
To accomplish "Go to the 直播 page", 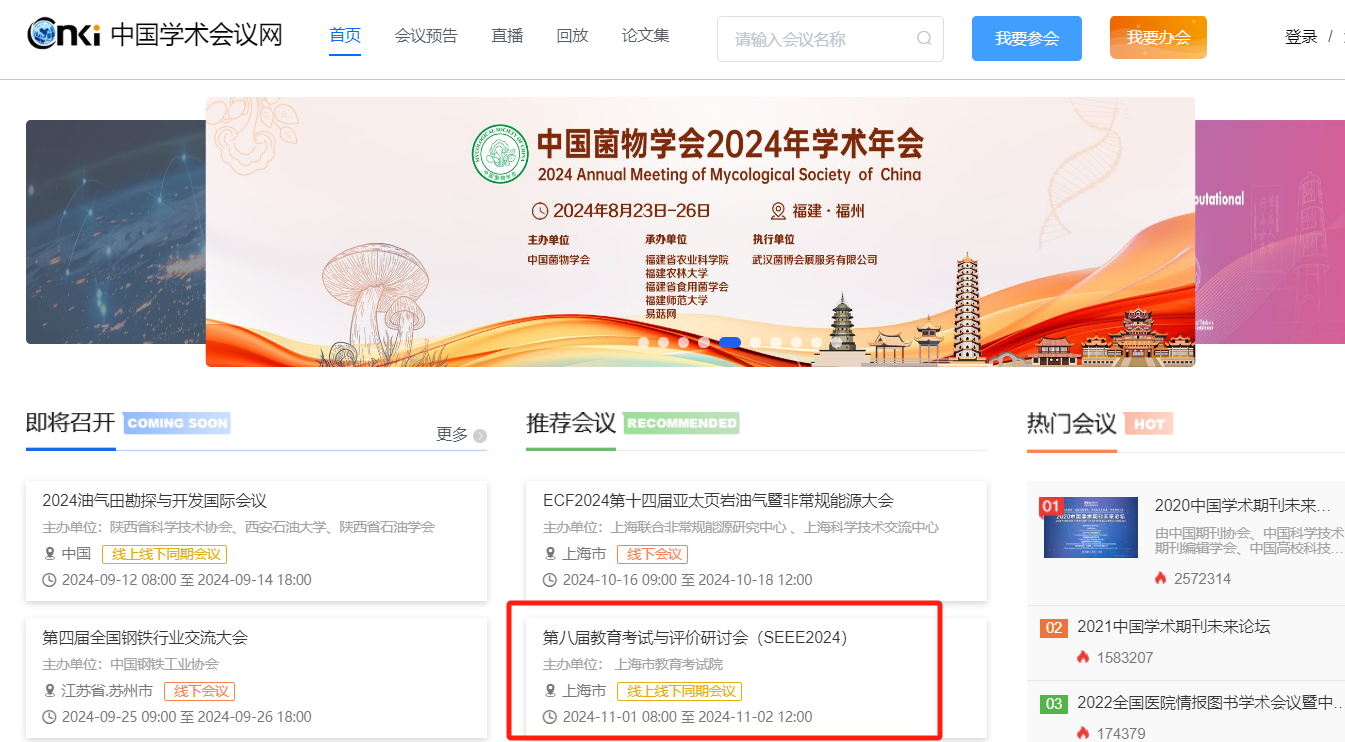I will [x=507, y=36].
